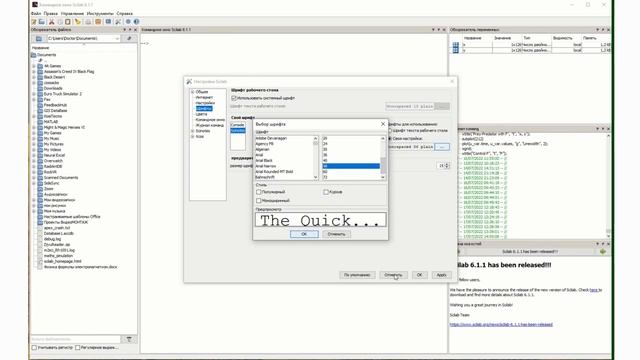Viewport: 640px width, 360px height.
Task: Click the first variable's matrix icon
Action: 456,44
